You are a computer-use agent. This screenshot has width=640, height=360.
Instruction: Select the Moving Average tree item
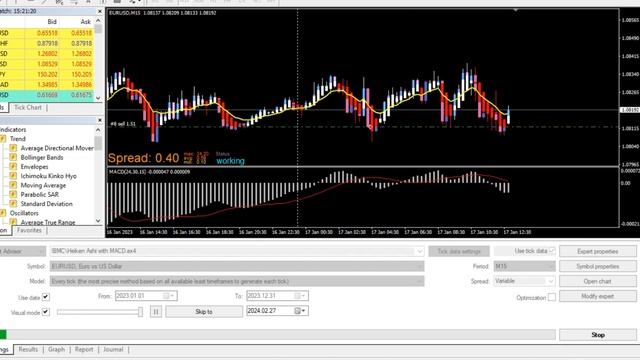(43, 185)
